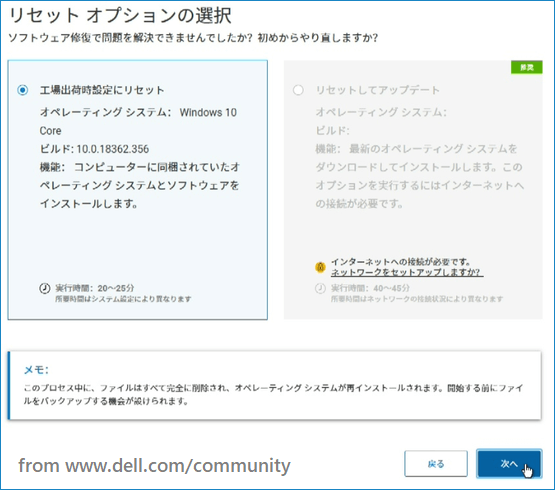Image resolution: width=555 pixels, height=490 pixels.
Task: Click the clock icon beside 20～25分
Action: 45,288
